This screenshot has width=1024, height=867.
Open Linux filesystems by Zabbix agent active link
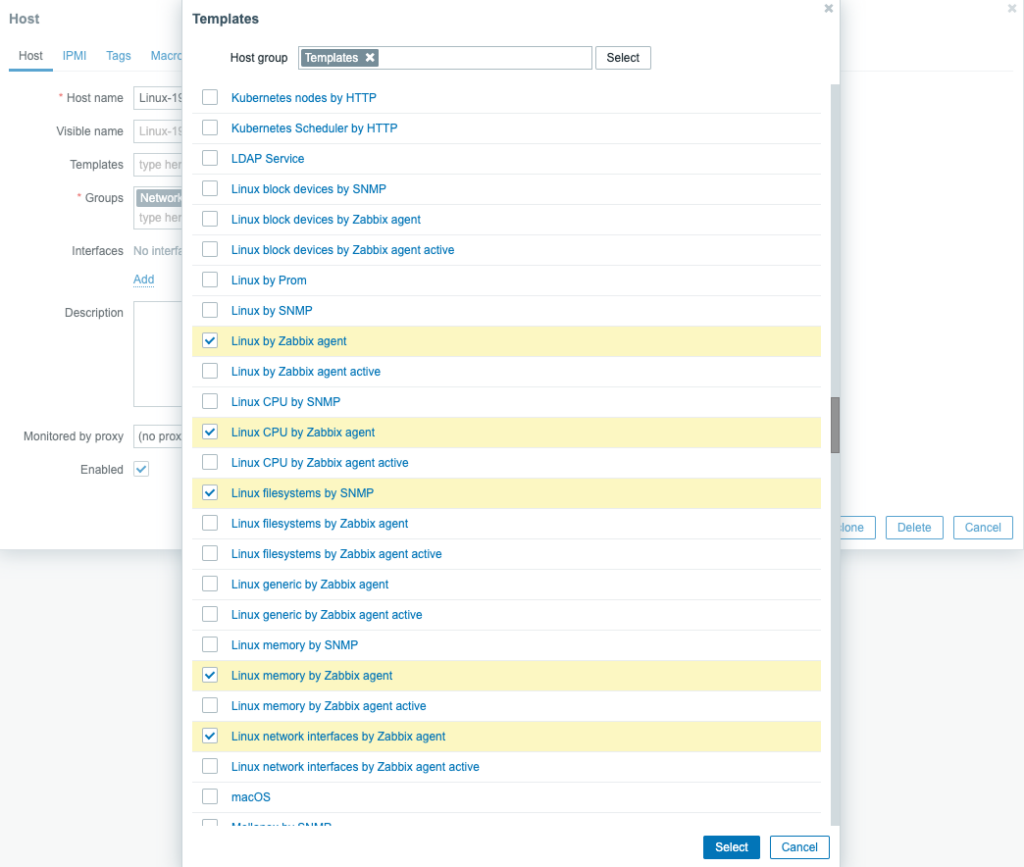click(336, 554)
